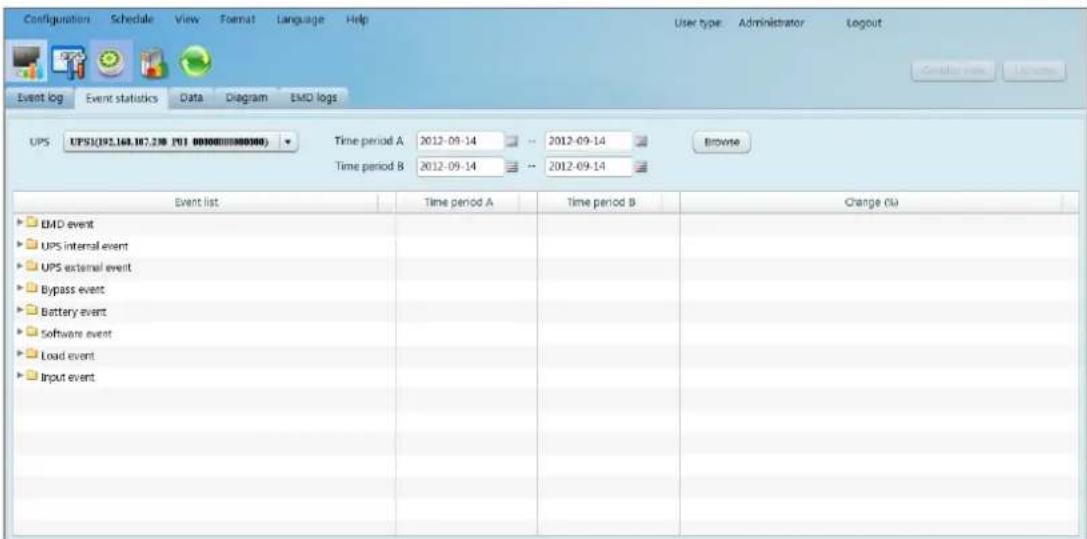This screenshot has height=539, width=1087.
Task: Open calendar for Time period B start date
Action: click(x=512, y=167)
